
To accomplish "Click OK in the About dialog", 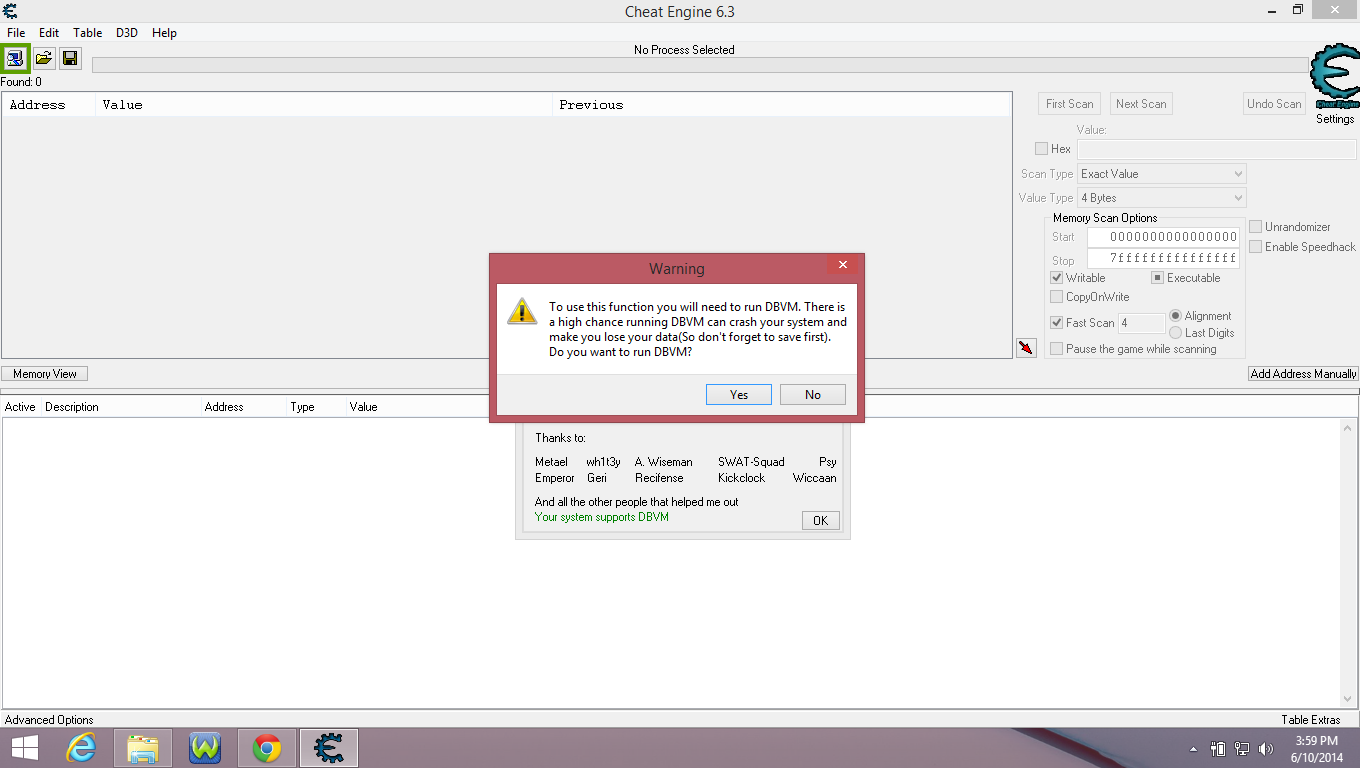I will tap(821, 521).
